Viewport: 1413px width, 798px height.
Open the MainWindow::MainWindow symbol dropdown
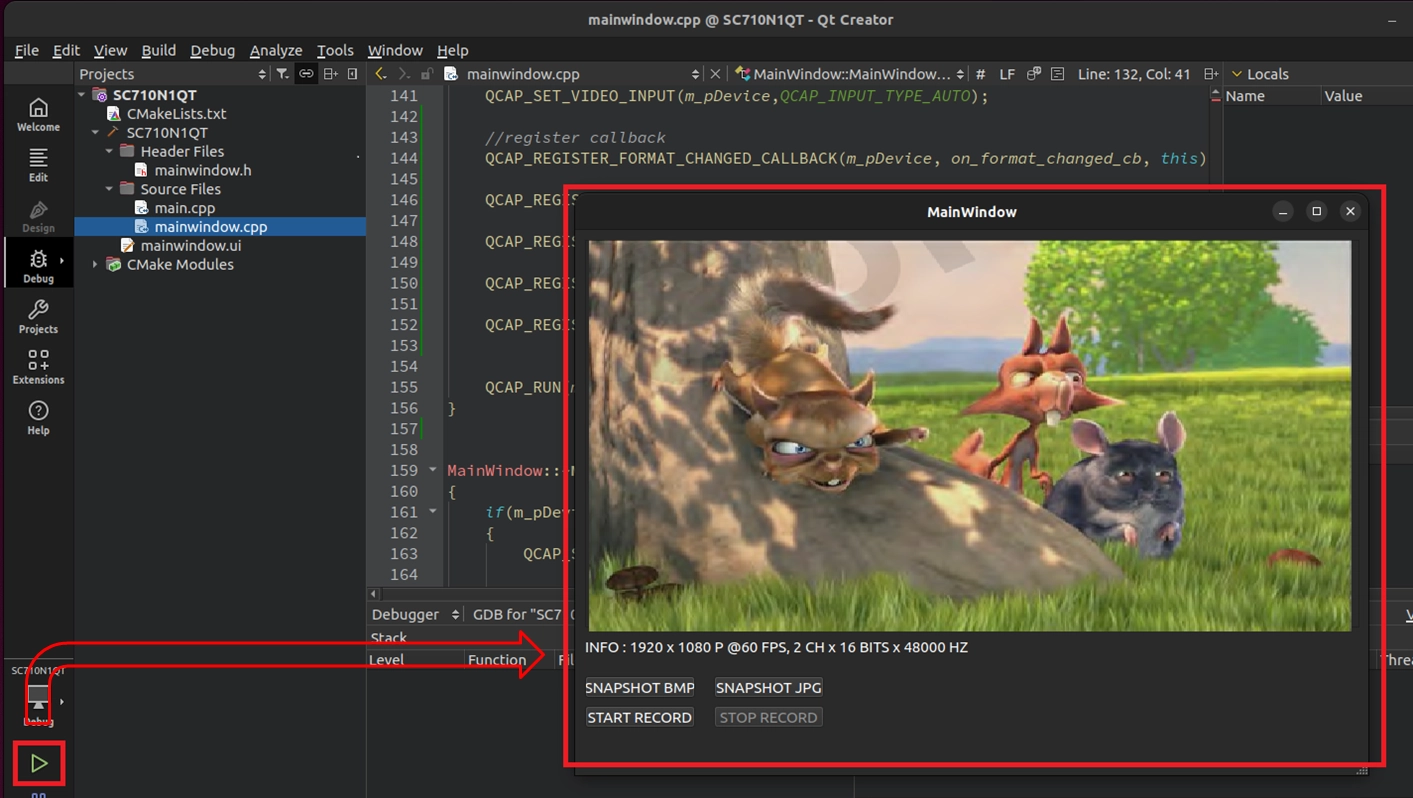(850, 74)
